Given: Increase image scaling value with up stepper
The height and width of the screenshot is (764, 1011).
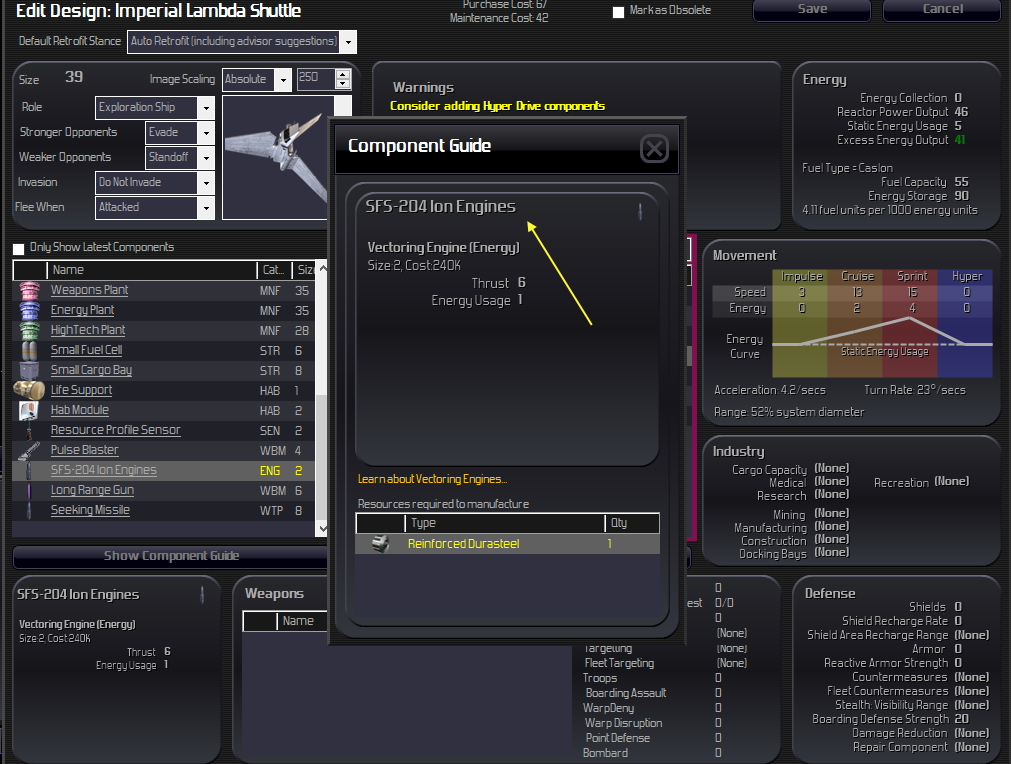Looking at the screenshot, I should click(343, 75).
